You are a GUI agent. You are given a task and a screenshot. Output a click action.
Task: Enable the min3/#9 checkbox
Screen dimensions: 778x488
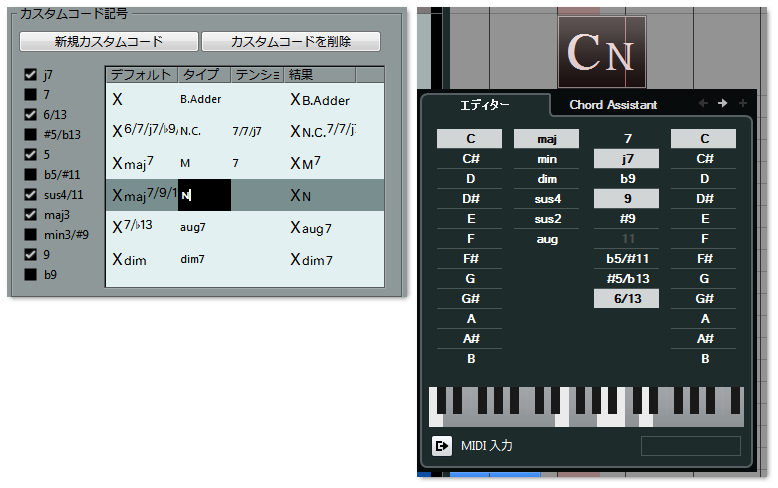[30, 234]
